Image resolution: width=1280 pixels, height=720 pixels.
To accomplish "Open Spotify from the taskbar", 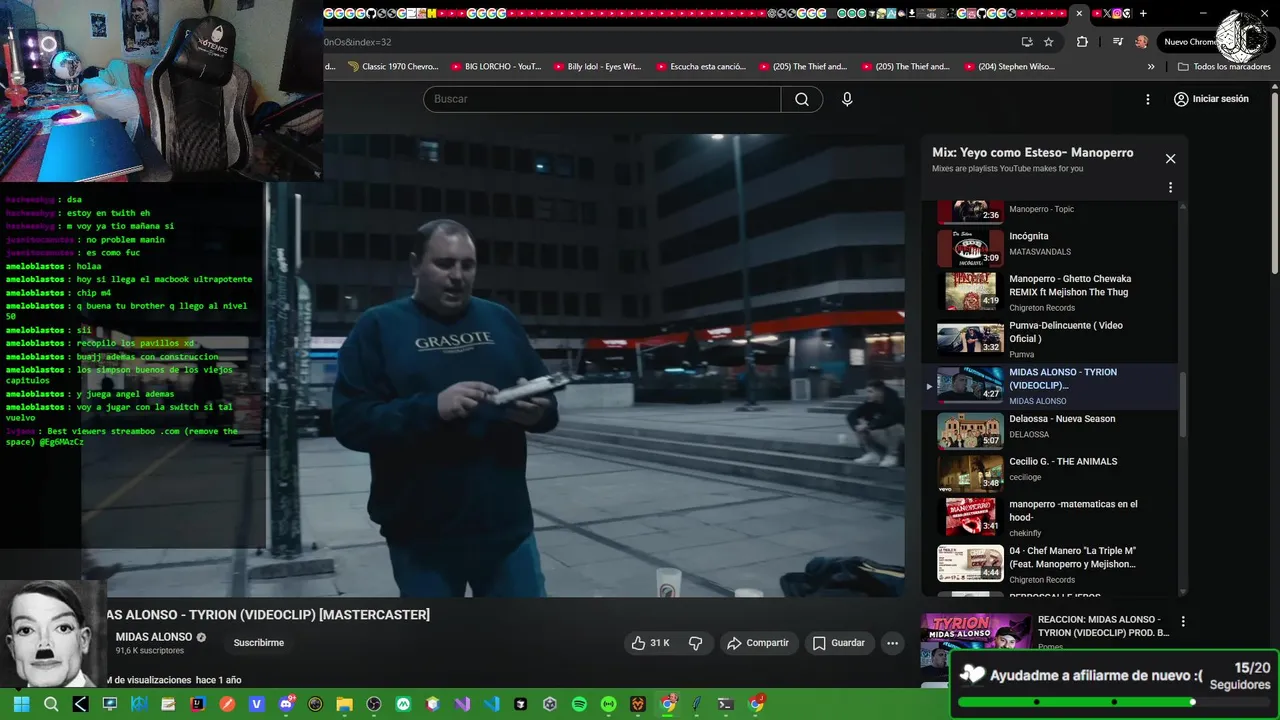I will point(579,704).
